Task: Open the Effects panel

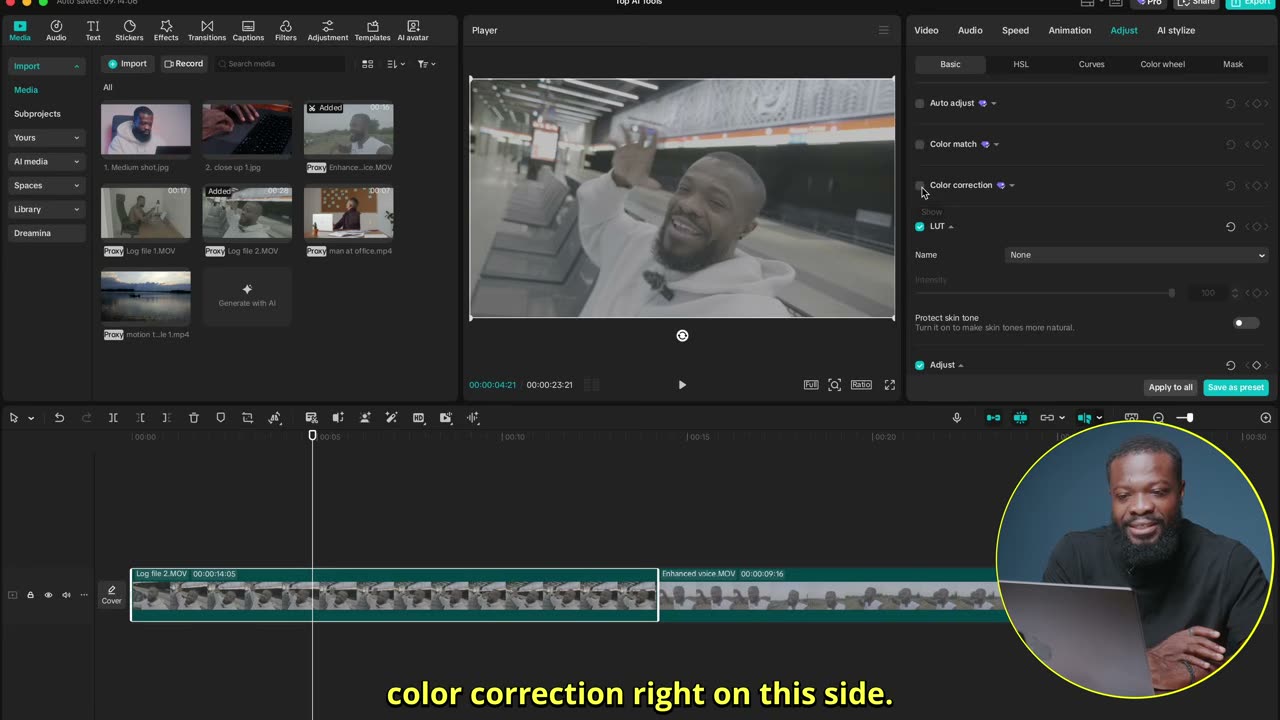Action: pyautogui.click(x=166, y=30)
